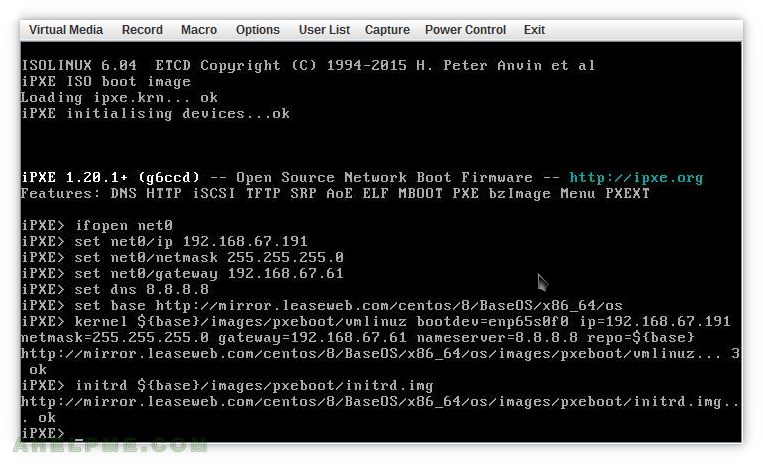Image resolution: width=763 pixels, height=464 pixels.
Task: Open the Options menu
Action: (x=257, y=30)
